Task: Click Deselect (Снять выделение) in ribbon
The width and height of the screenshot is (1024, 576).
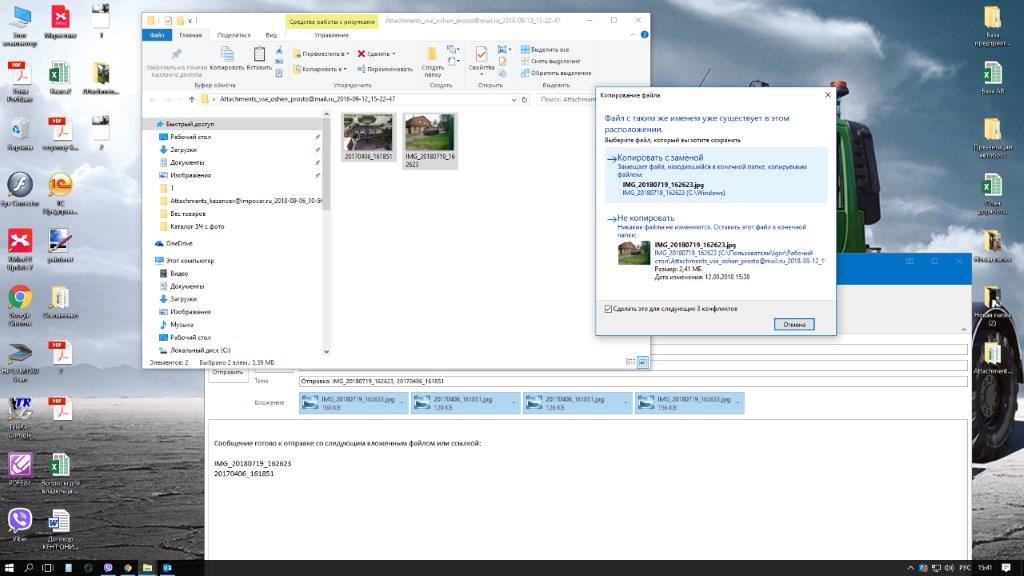Action: click(551, 61)
